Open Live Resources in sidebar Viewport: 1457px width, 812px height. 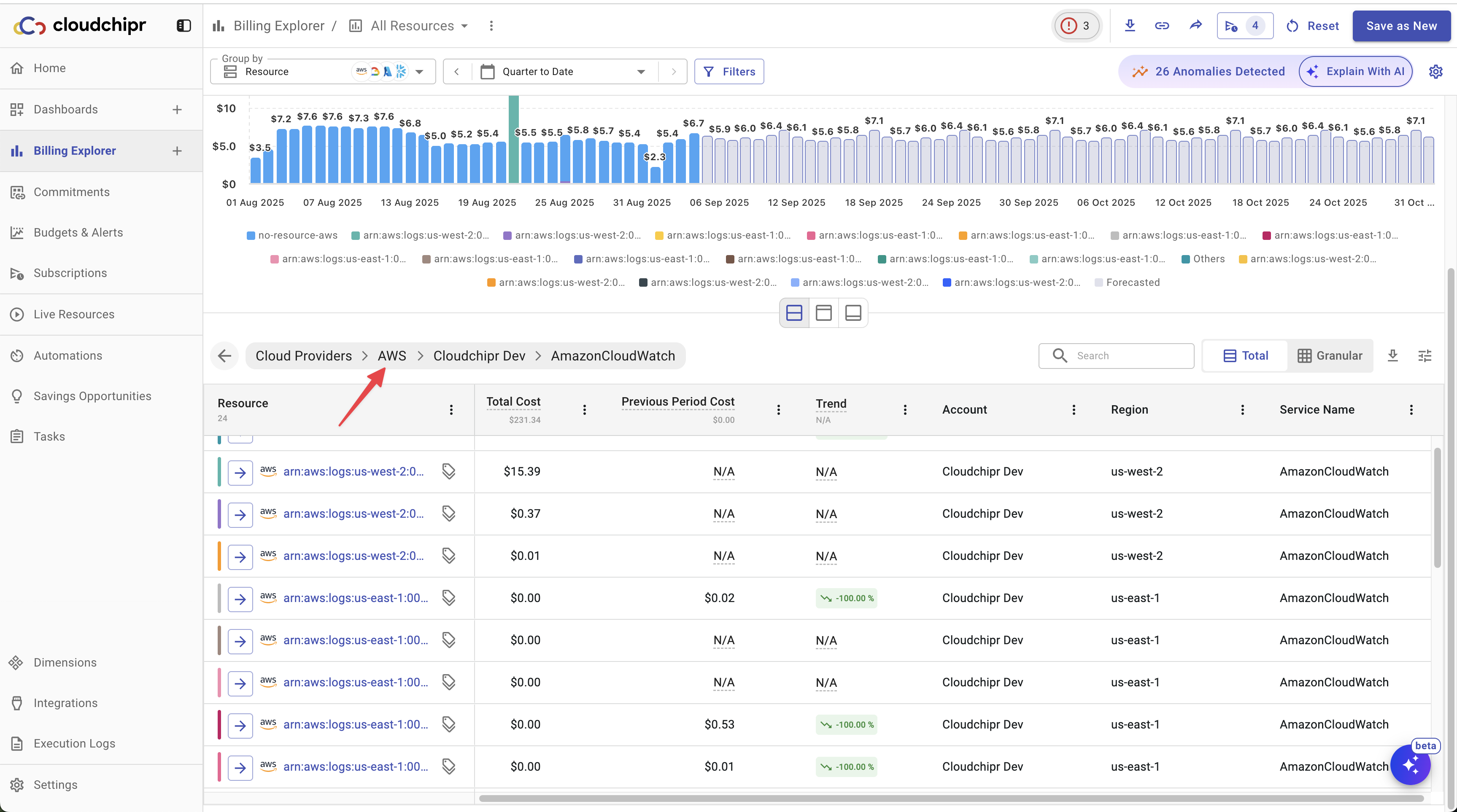[101, 315]
